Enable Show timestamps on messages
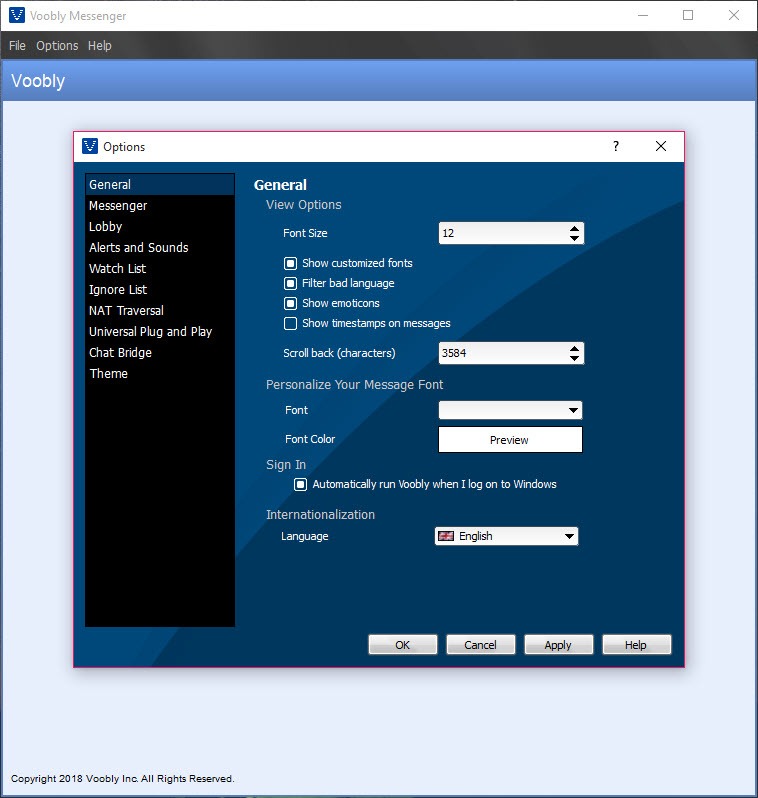The image size is (758, 798). pyautogui.click(x=290, y=323)
